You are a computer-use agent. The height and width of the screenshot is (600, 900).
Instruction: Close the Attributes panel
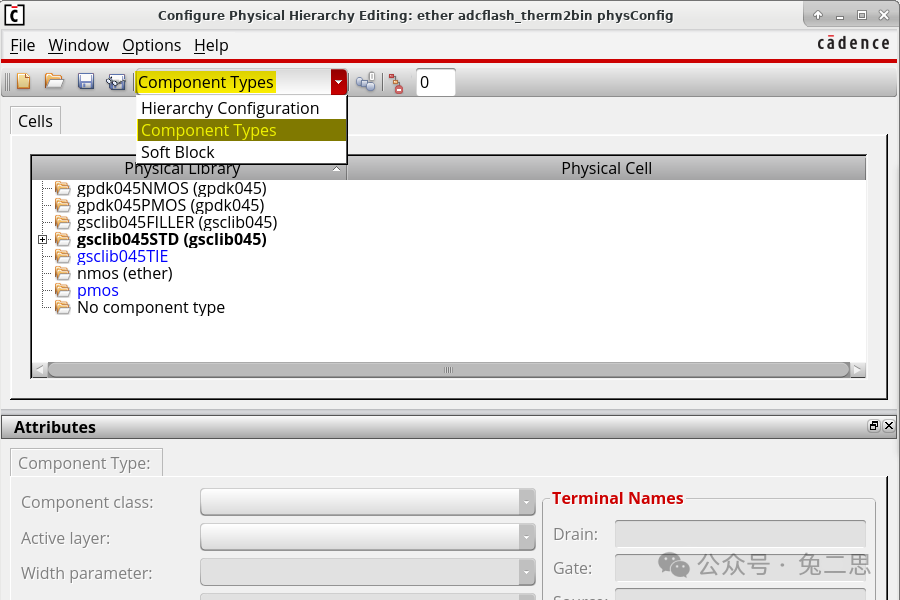pyautogui.click(x=889, y=425)
